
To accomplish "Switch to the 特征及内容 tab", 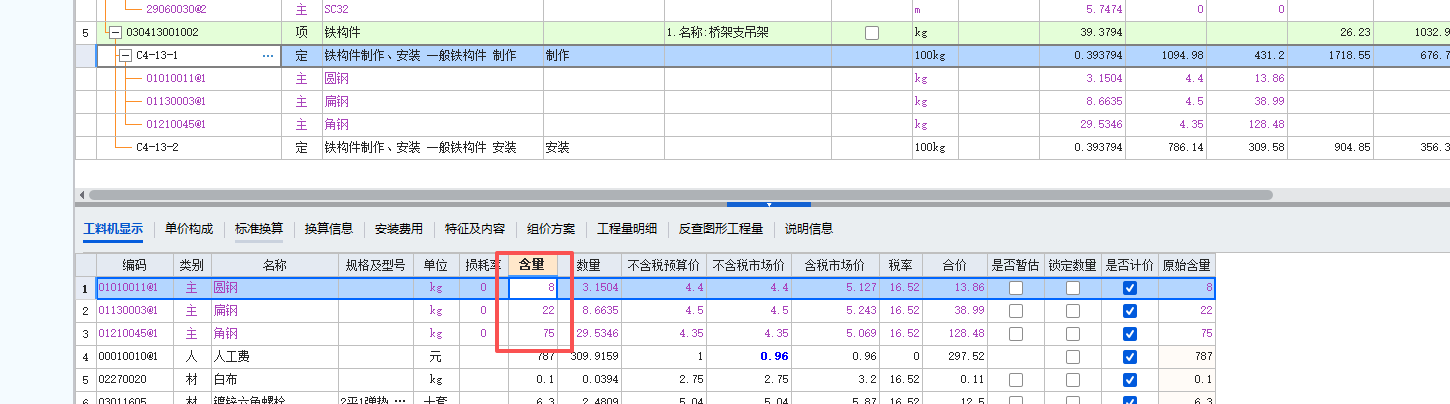I will pyautogui.click(x=475, y=229).
